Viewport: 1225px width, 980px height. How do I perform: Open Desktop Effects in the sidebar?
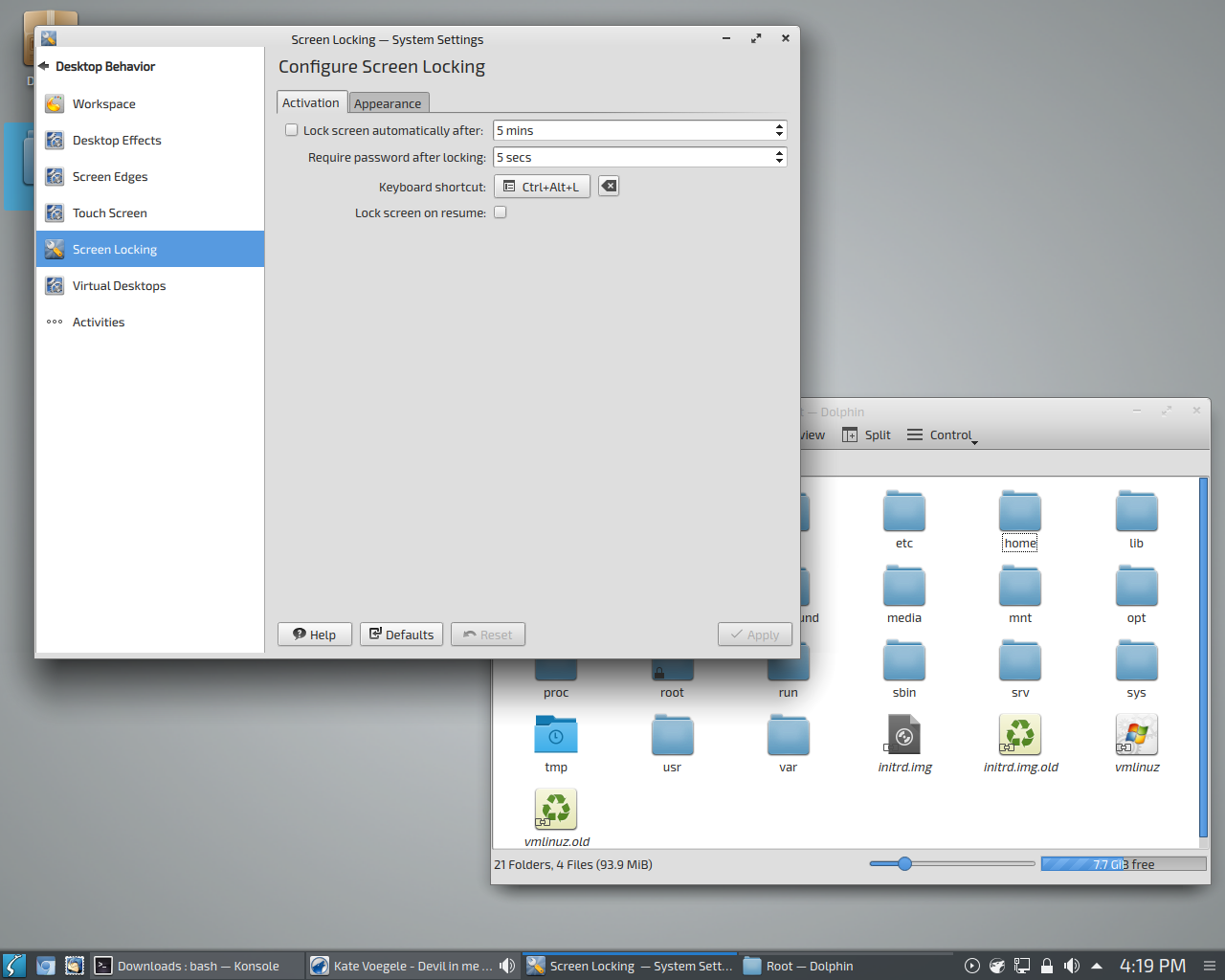150,140
